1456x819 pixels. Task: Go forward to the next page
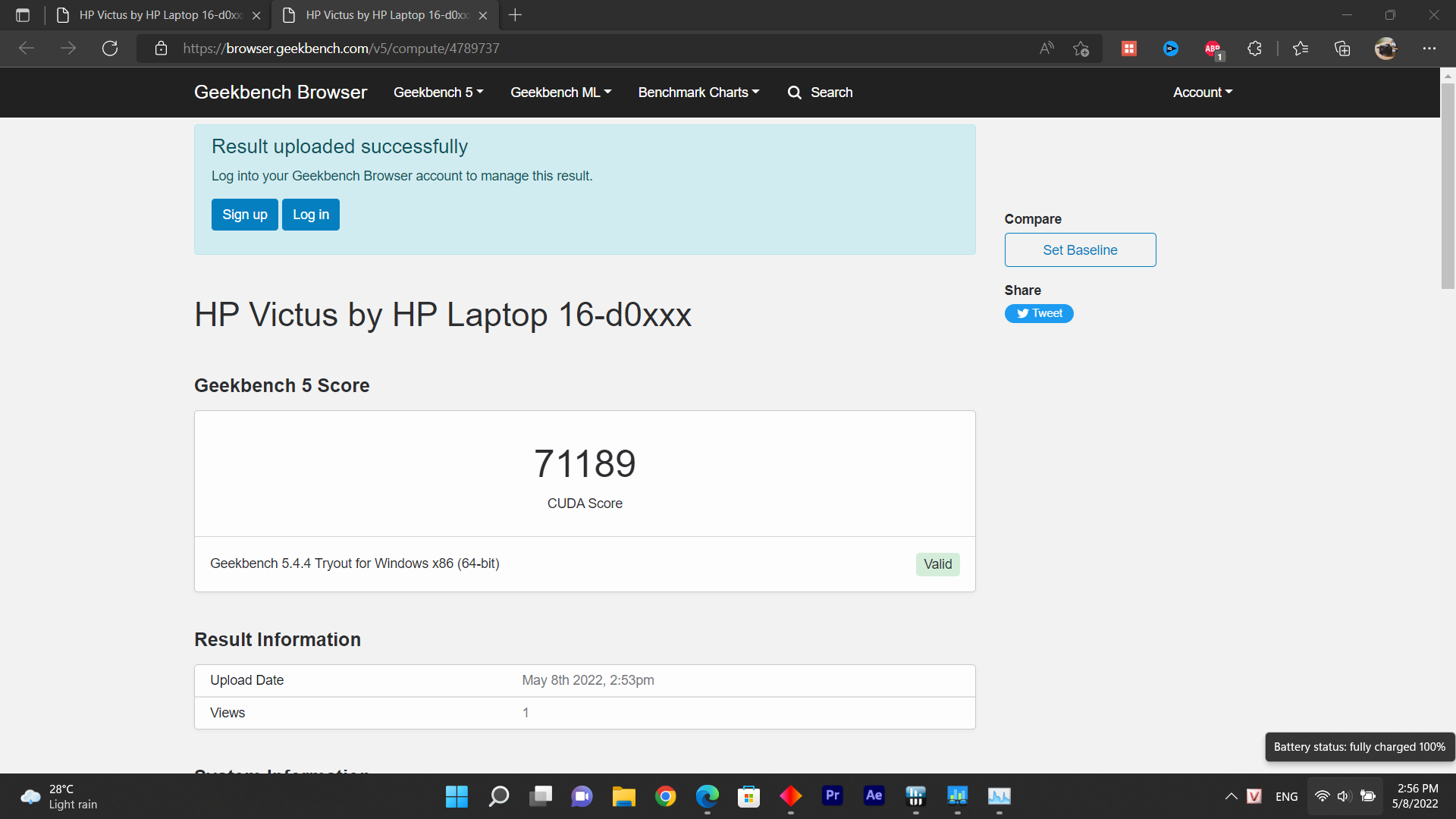point(68,49)
